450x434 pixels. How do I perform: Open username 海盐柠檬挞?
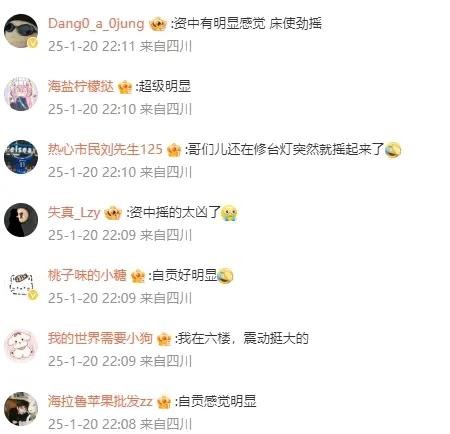81,87
